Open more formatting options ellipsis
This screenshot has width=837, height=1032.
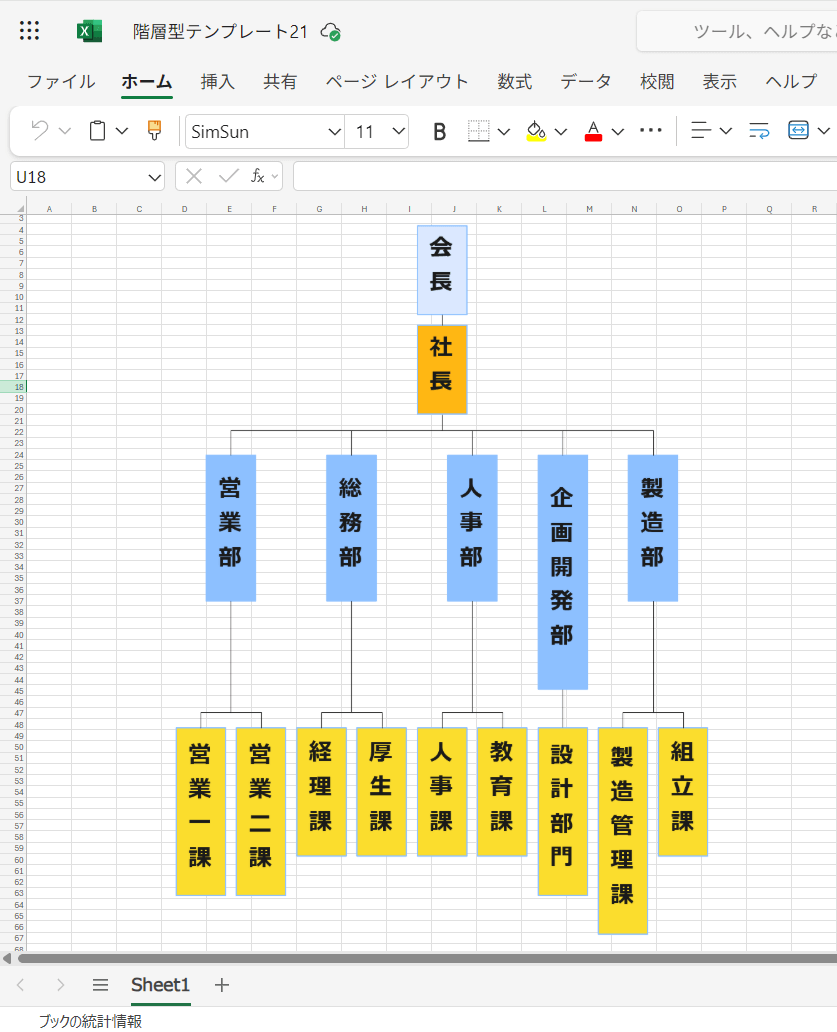[x=651, y=130]
